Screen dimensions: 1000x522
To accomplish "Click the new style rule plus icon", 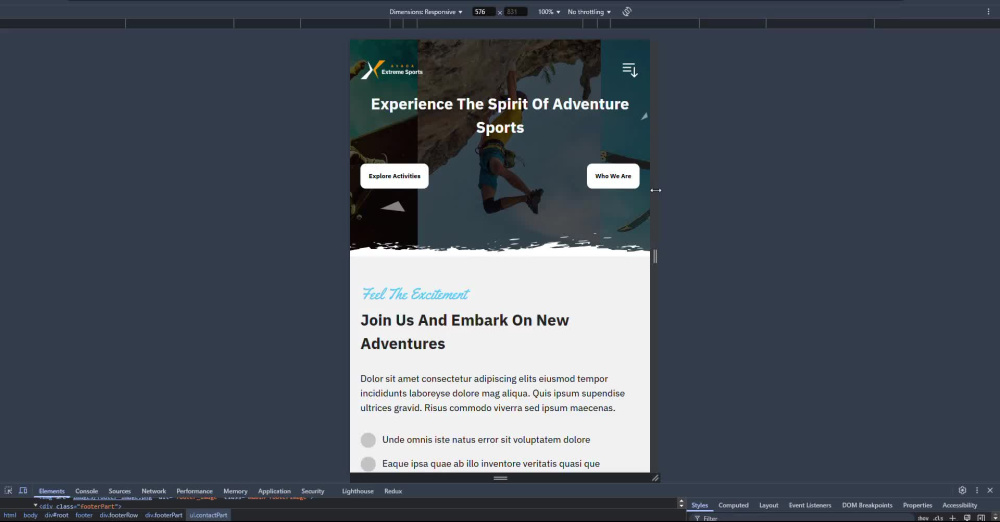I will click(953, 518).
